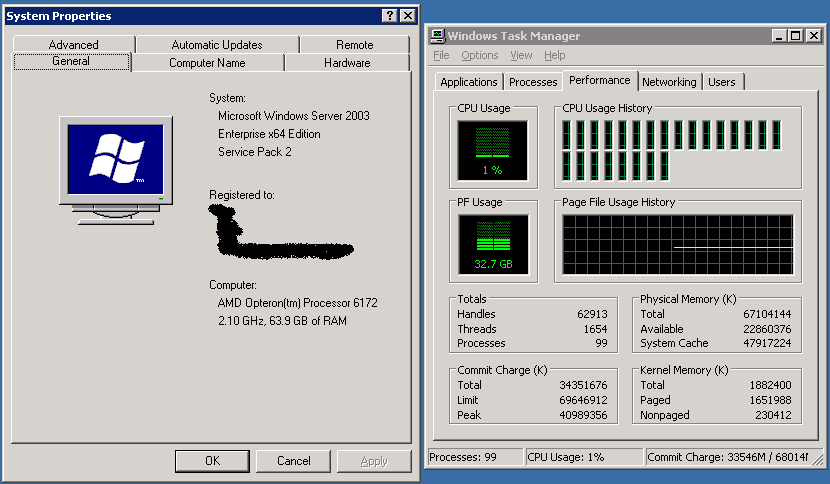Viewport: 830px width, 484px height.
Task: Click the Available memory value 22860376
Action: pos(767,329)
